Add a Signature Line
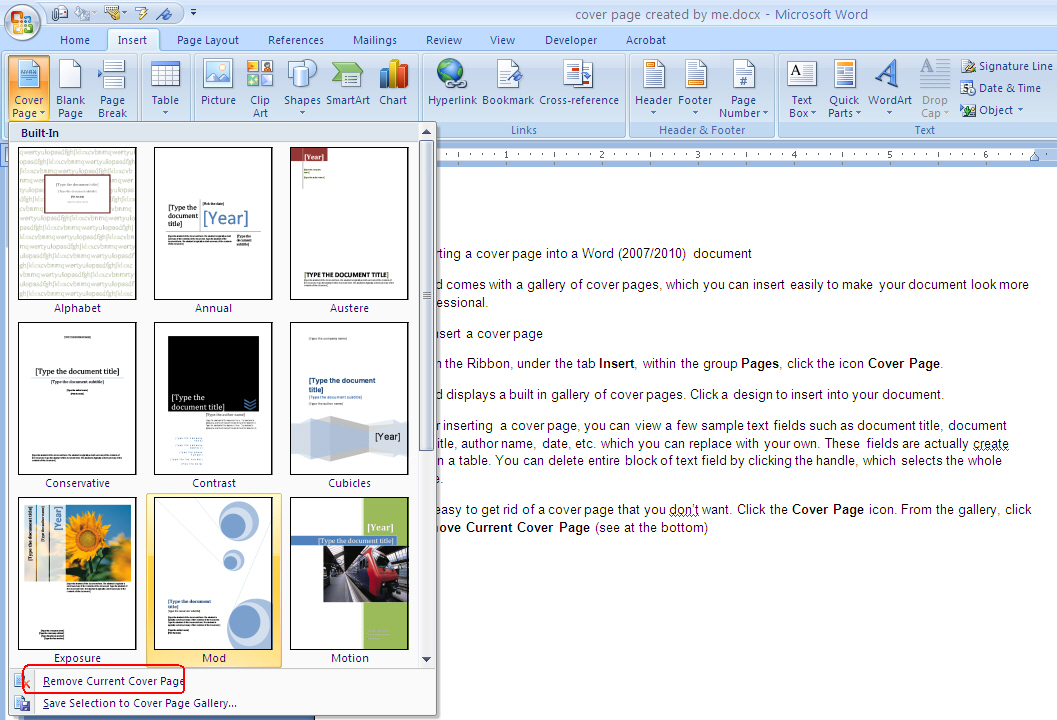Viewport: 1057px width, 720px height. pos(1005,65)
